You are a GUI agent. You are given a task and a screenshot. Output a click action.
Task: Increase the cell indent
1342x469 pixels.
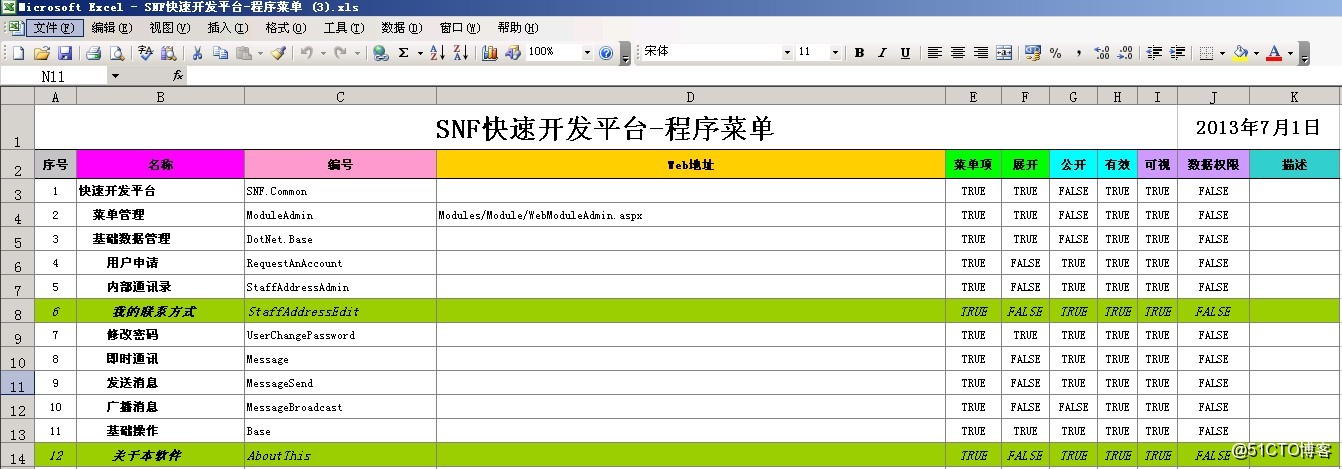pyautogui.click(x=1178, y=53)
